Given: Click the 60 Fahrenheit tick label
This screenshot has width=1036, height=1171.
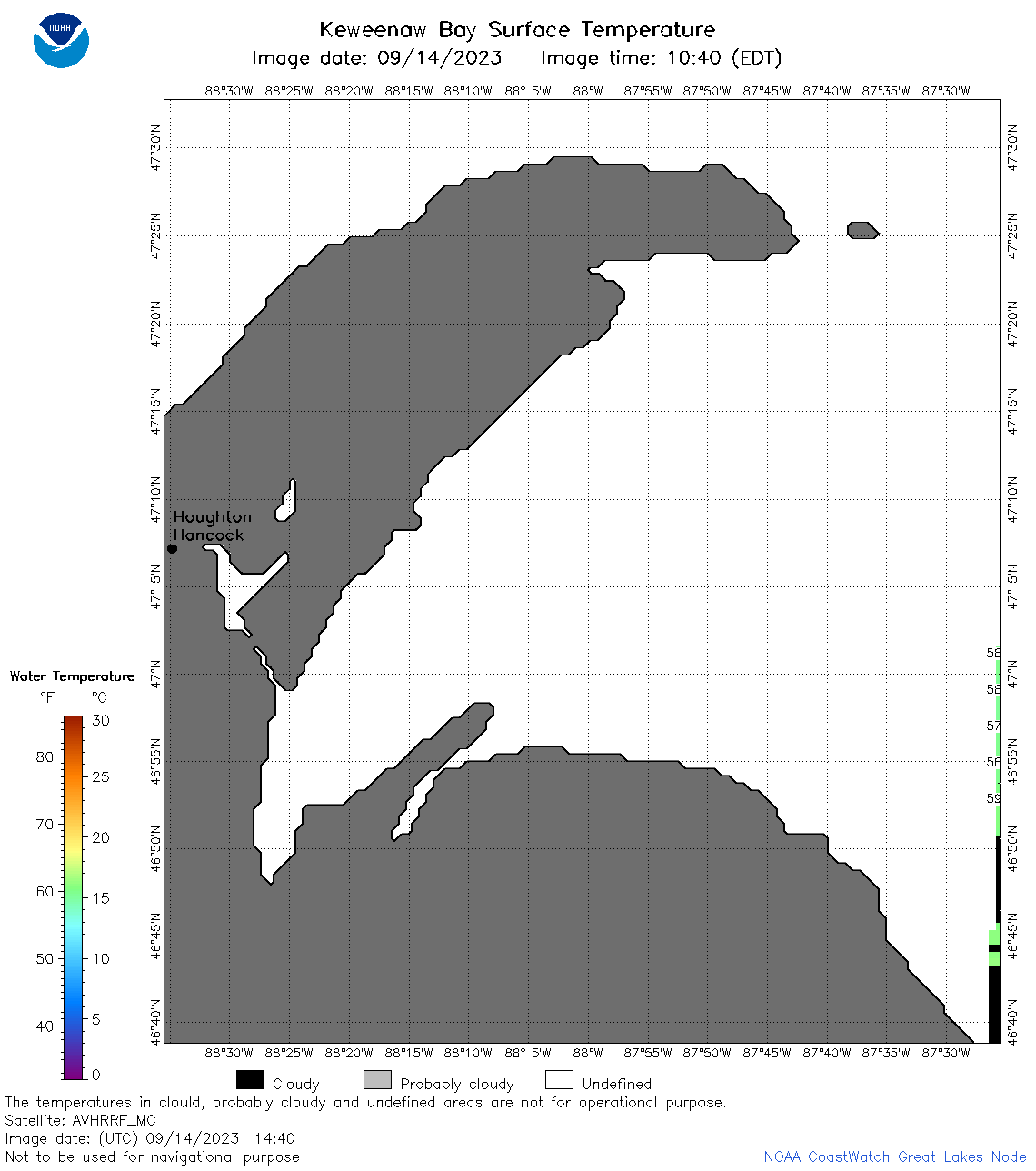Looking at the screenshot, I should coord(45,891).
